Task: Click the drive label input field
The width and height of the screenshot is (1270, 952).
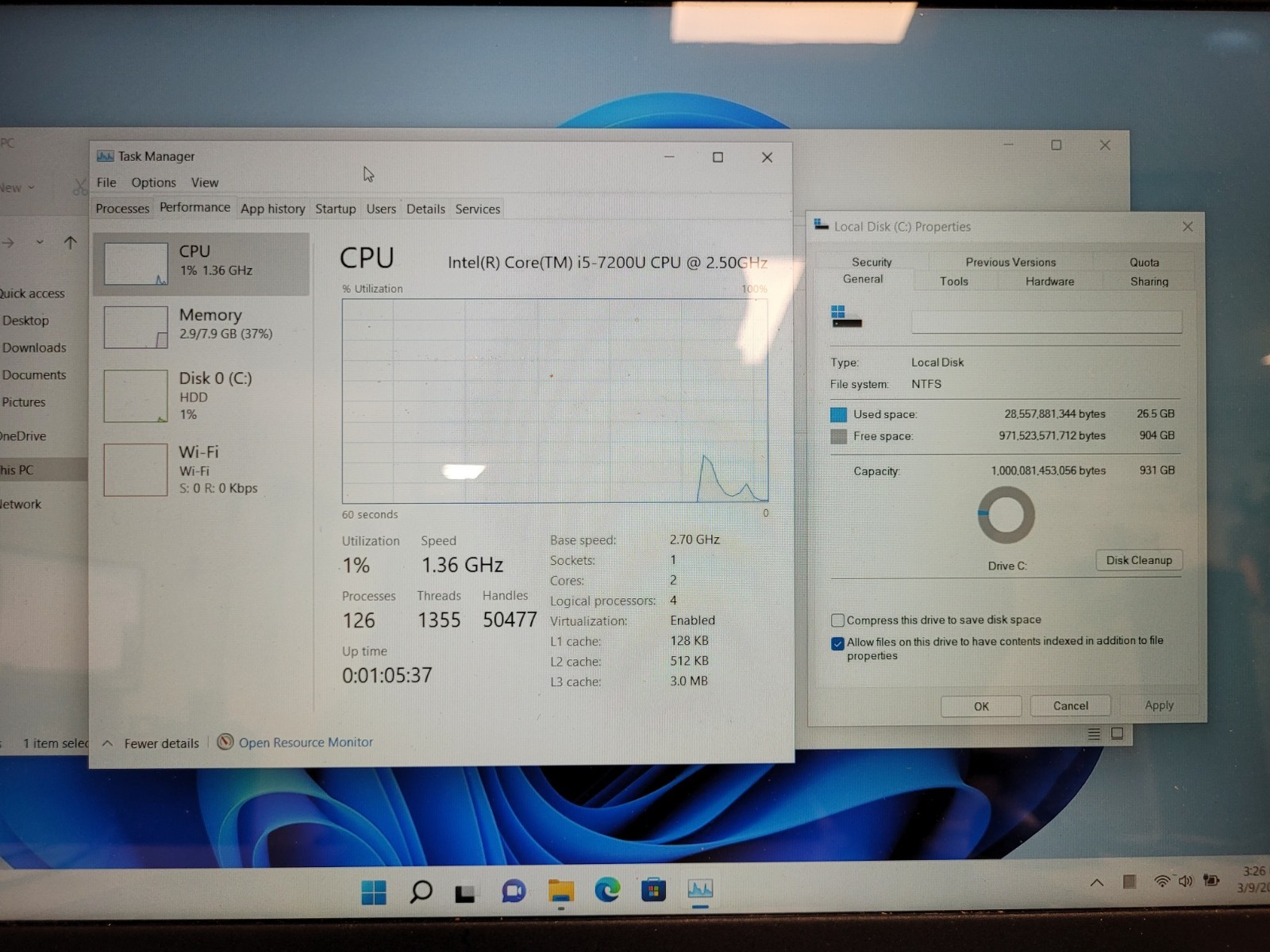Action: pyautogui.click(x=1046, y=321)
